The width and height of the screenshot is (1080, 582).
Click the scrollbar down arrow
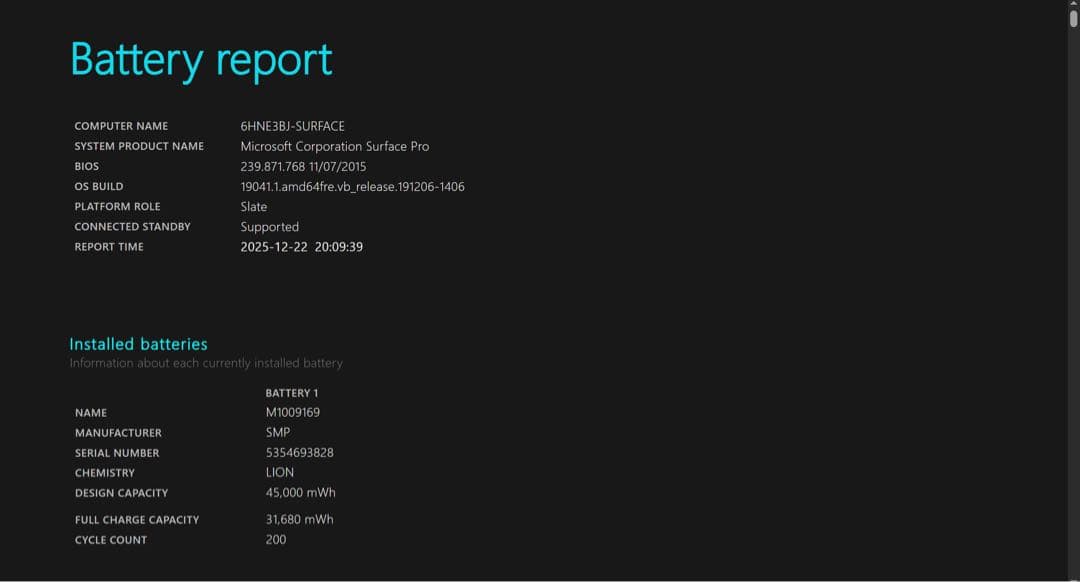pyautogui.click(x=1072, y=575)
